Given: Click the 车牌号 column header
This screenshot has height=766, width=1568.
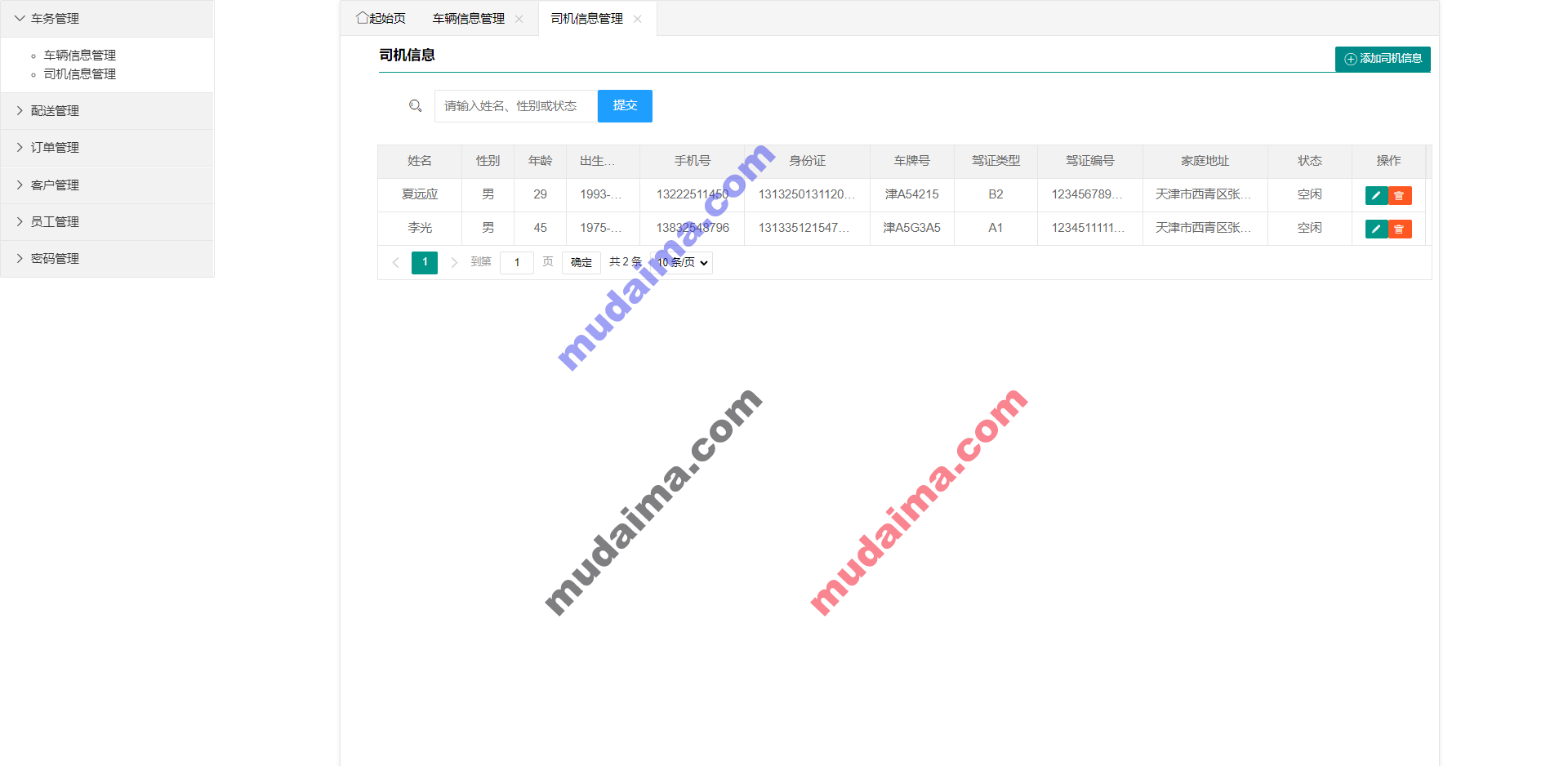Looking at the screenshot, I should (912, 162).
